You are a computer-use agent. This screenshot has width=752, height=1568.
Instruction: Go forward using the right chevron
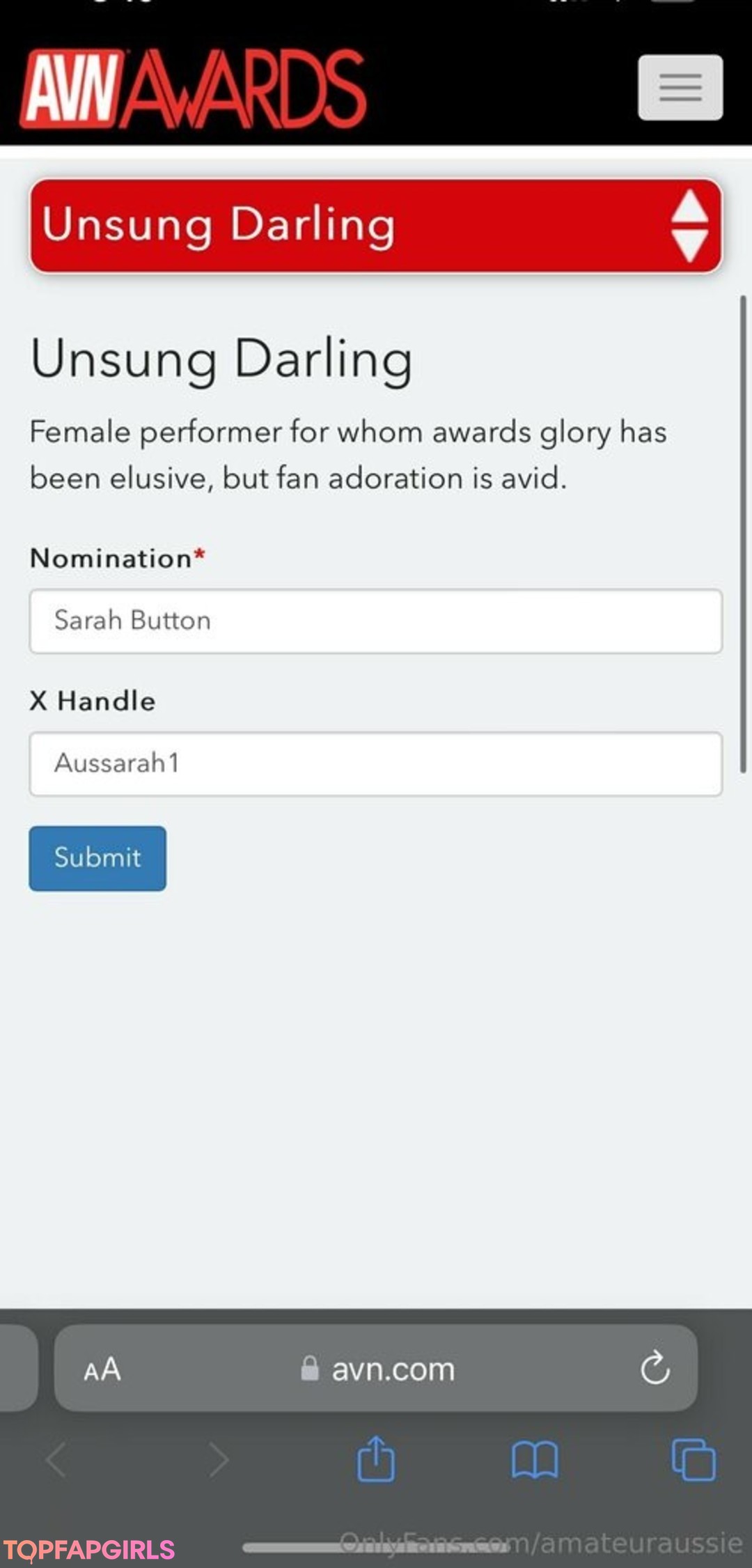coord(219,1459)
